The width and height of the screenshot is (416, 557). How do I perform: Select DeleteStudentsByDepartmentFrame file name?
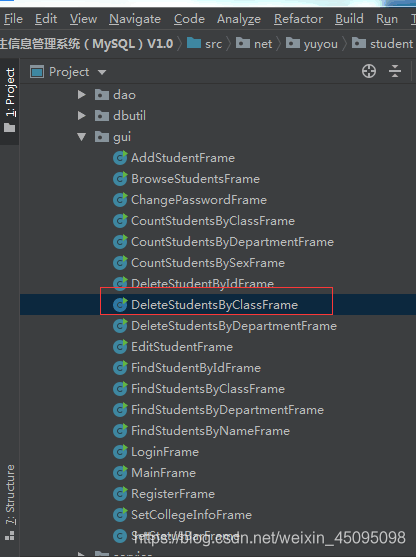tap(234, 326)
